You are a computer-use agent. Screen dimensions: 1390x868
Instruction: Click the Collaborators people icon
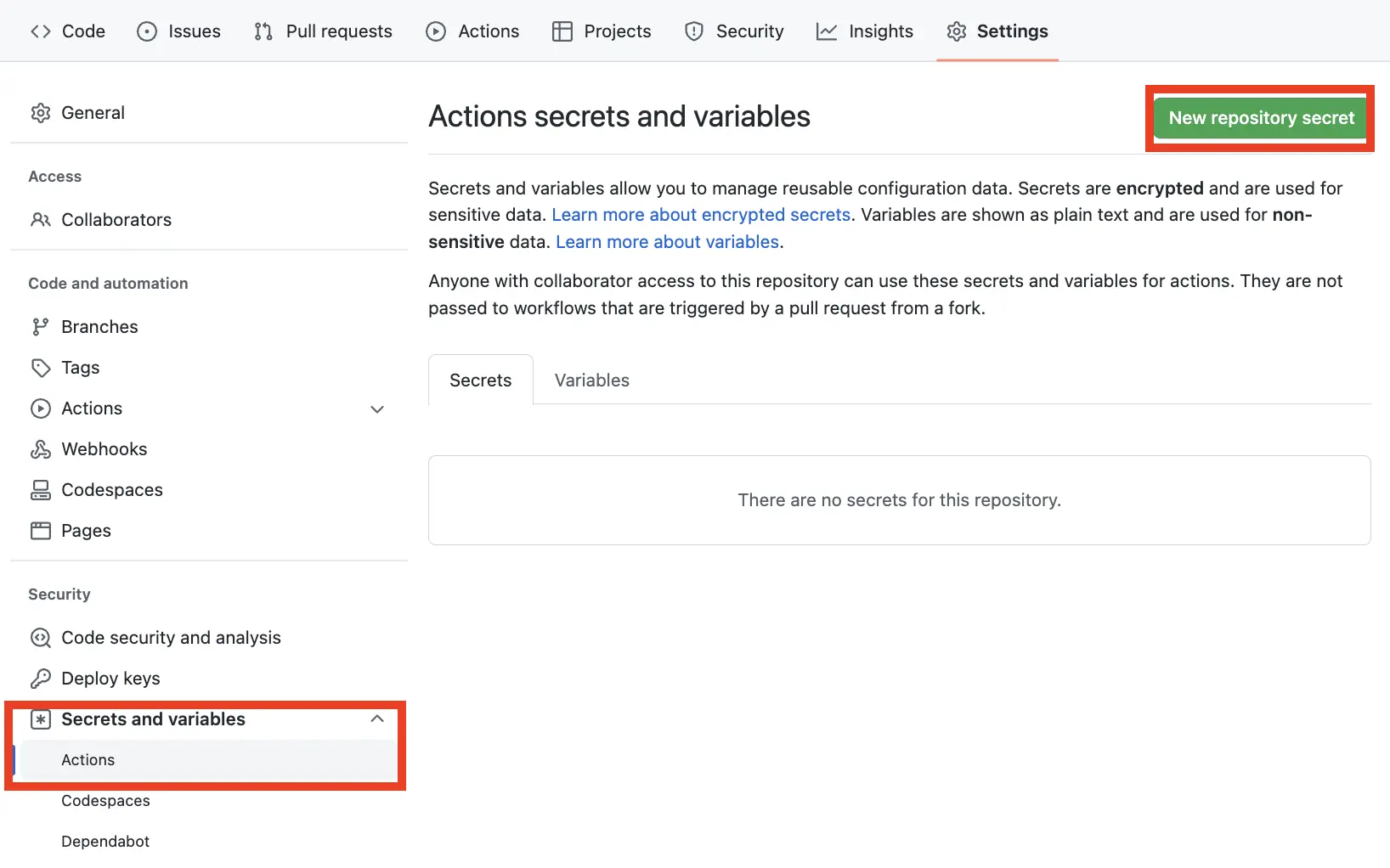click(41, 219)
